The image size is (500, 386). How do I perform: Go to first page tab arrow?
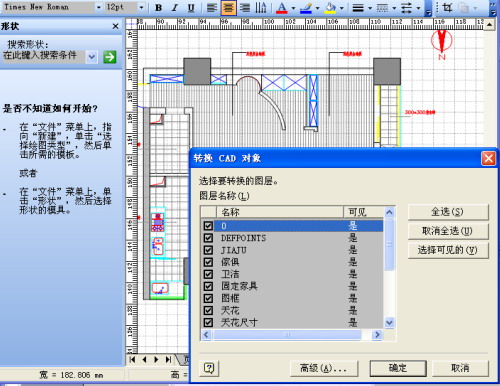point(133,359)
